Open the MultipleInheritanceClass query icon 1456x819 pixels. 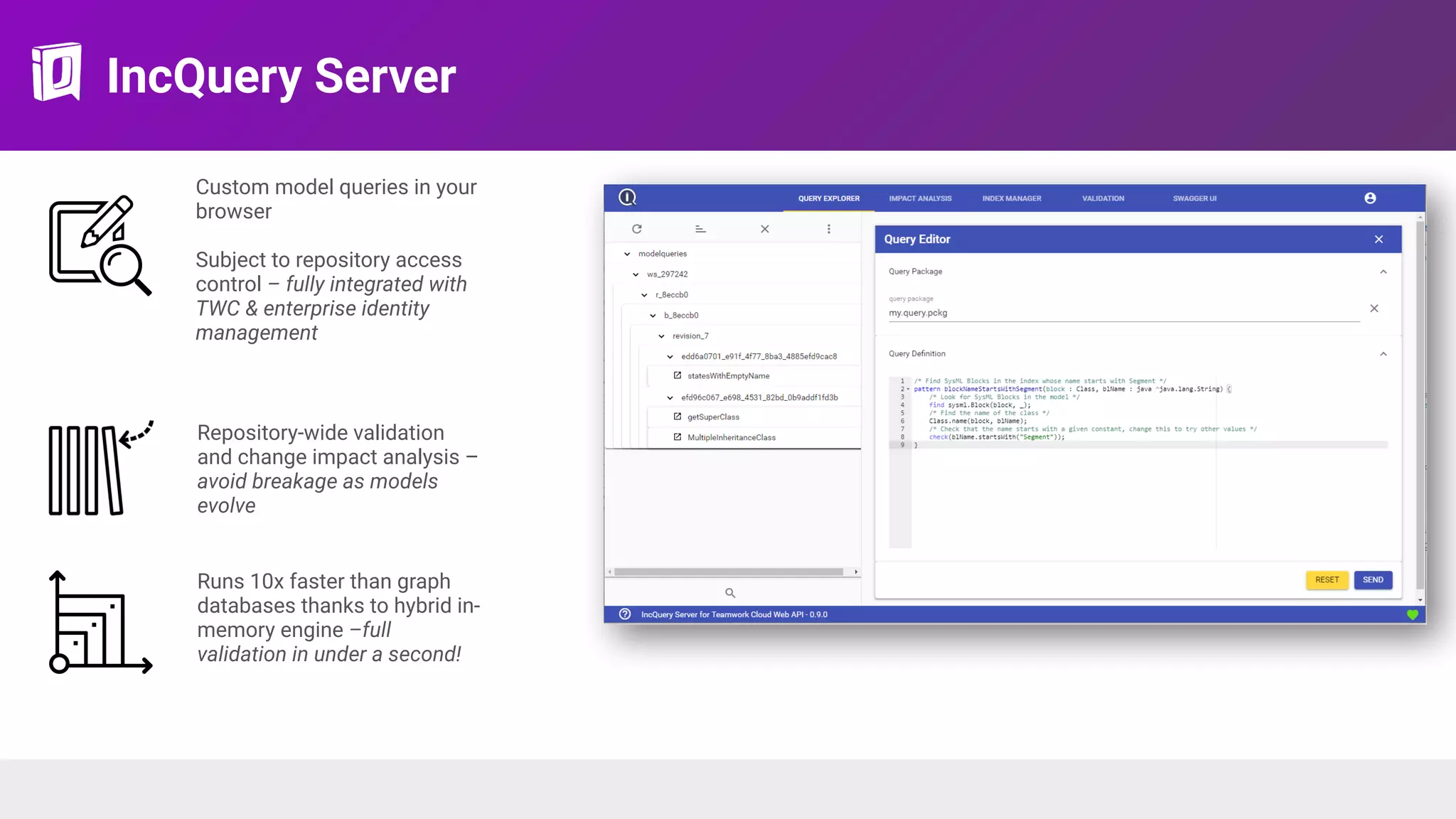point(678,437)
